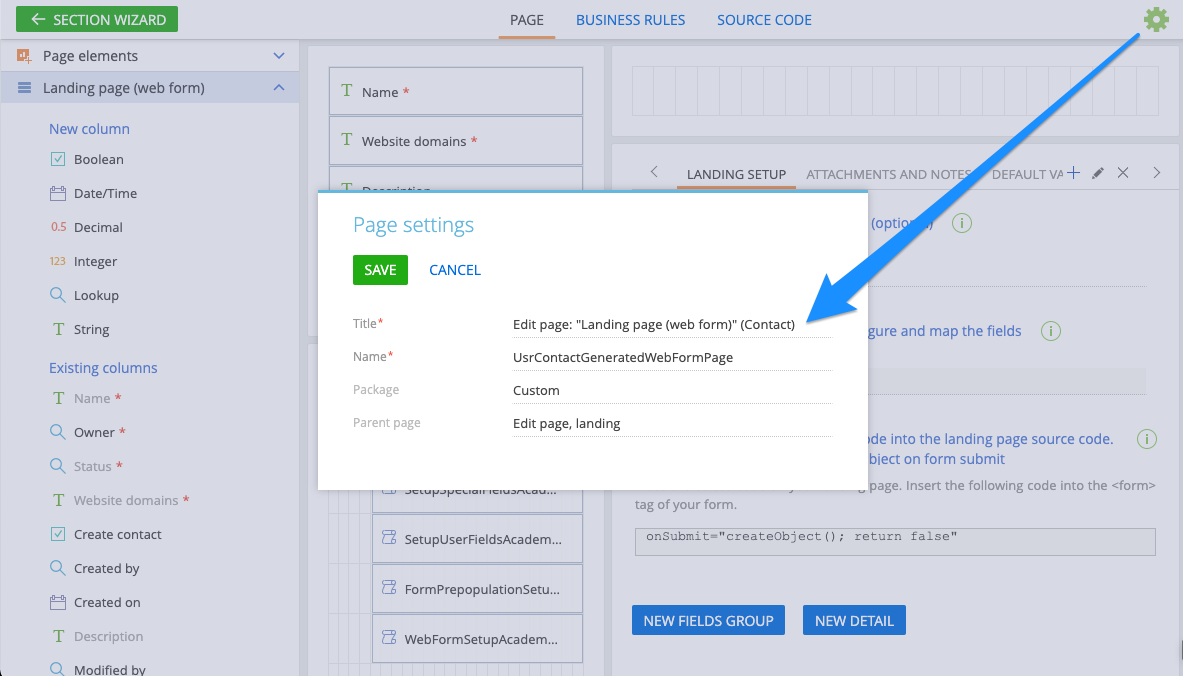Click info icon beside landing page source code
1183x676 pixels.
[1147, 439]
